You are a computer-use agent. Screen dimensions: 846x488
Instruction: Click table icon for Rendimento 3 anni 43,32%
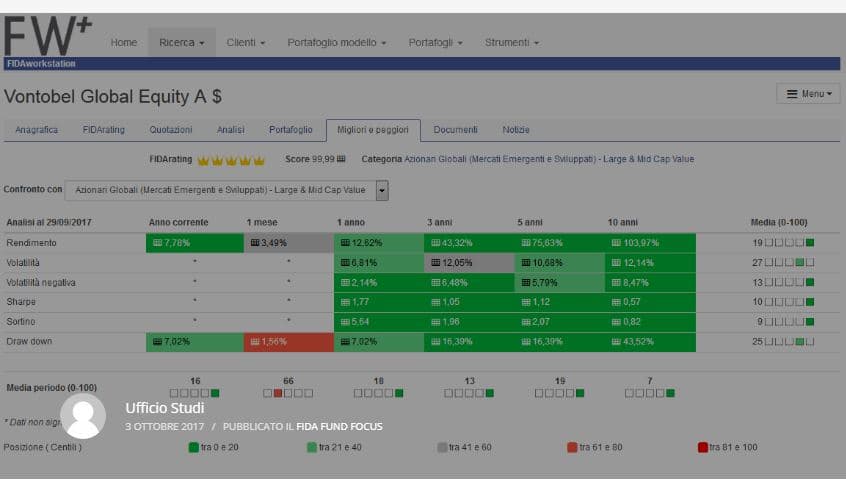435,243
